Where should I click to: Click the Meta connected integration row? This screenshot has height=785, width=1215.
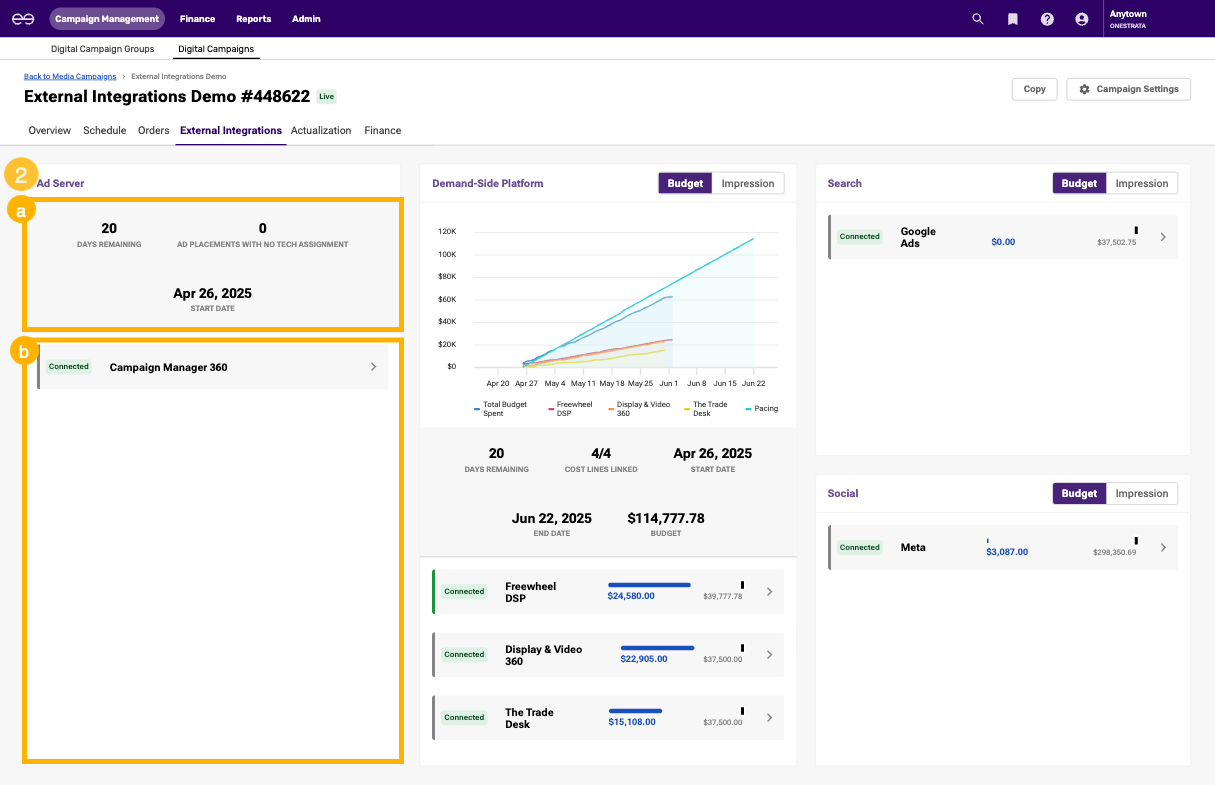coord(1002,548)
